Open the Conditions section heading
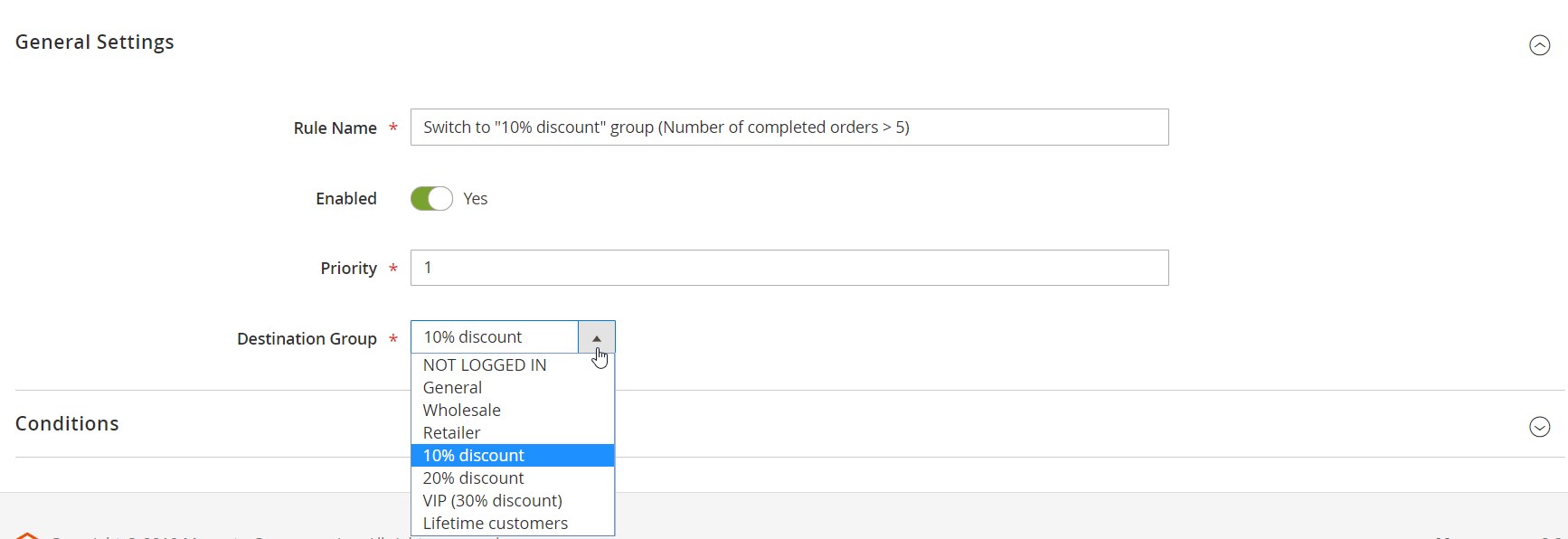The height and width of the screenshot is (539, 1568). pos(67,424)
